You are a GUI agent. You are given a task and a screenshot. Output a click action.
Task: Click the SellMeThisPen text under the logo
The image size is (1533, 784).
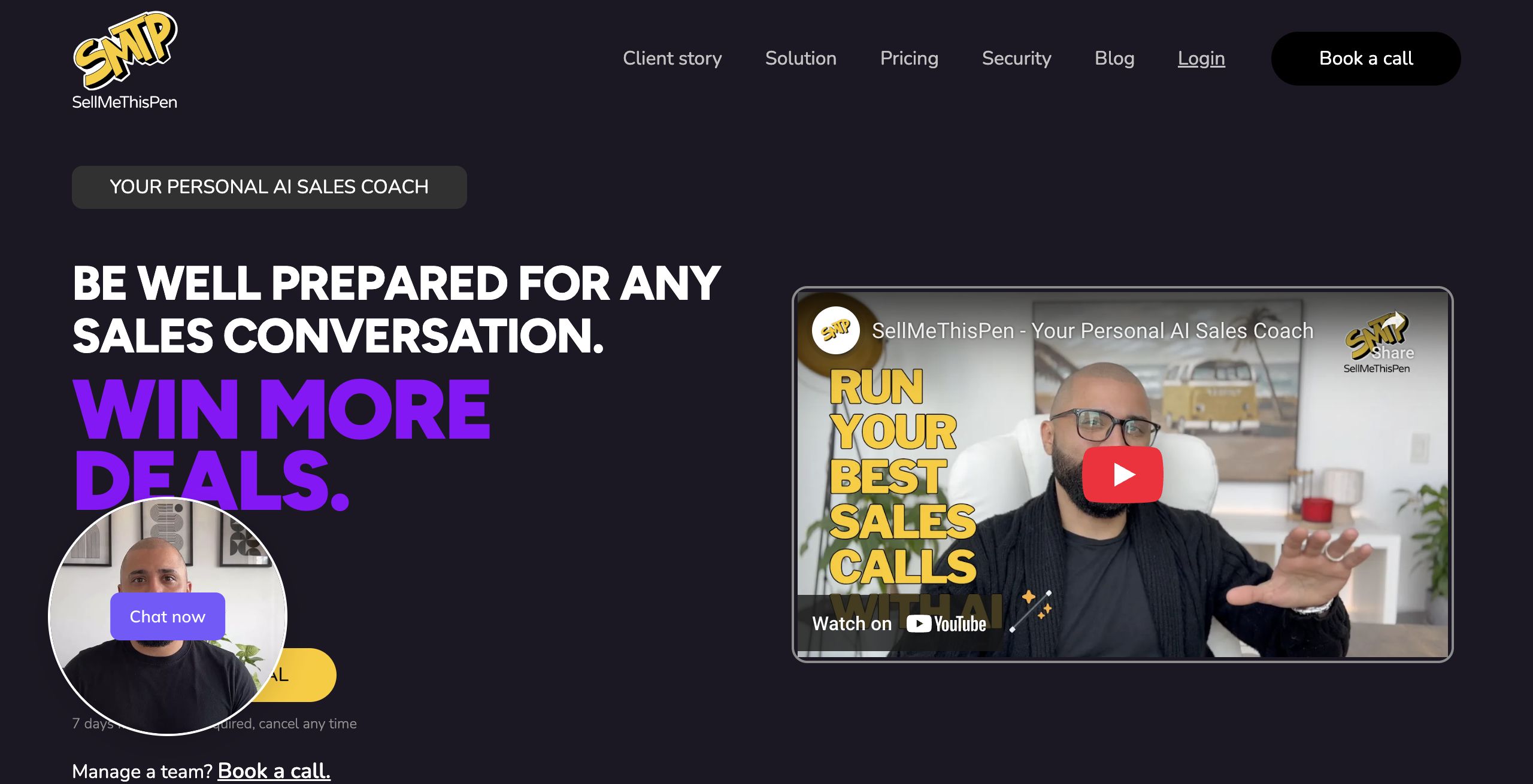(x=125, y=102)
